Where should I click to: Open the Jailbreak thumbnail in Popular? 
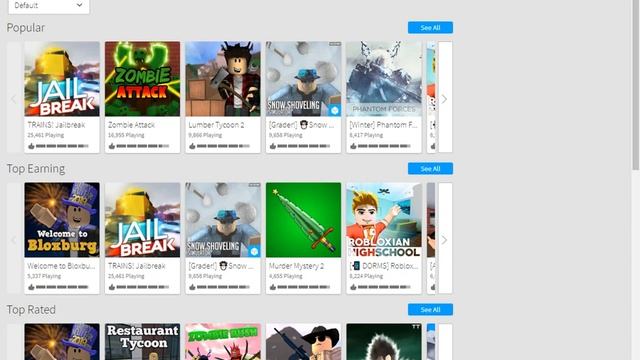[62, 79]
